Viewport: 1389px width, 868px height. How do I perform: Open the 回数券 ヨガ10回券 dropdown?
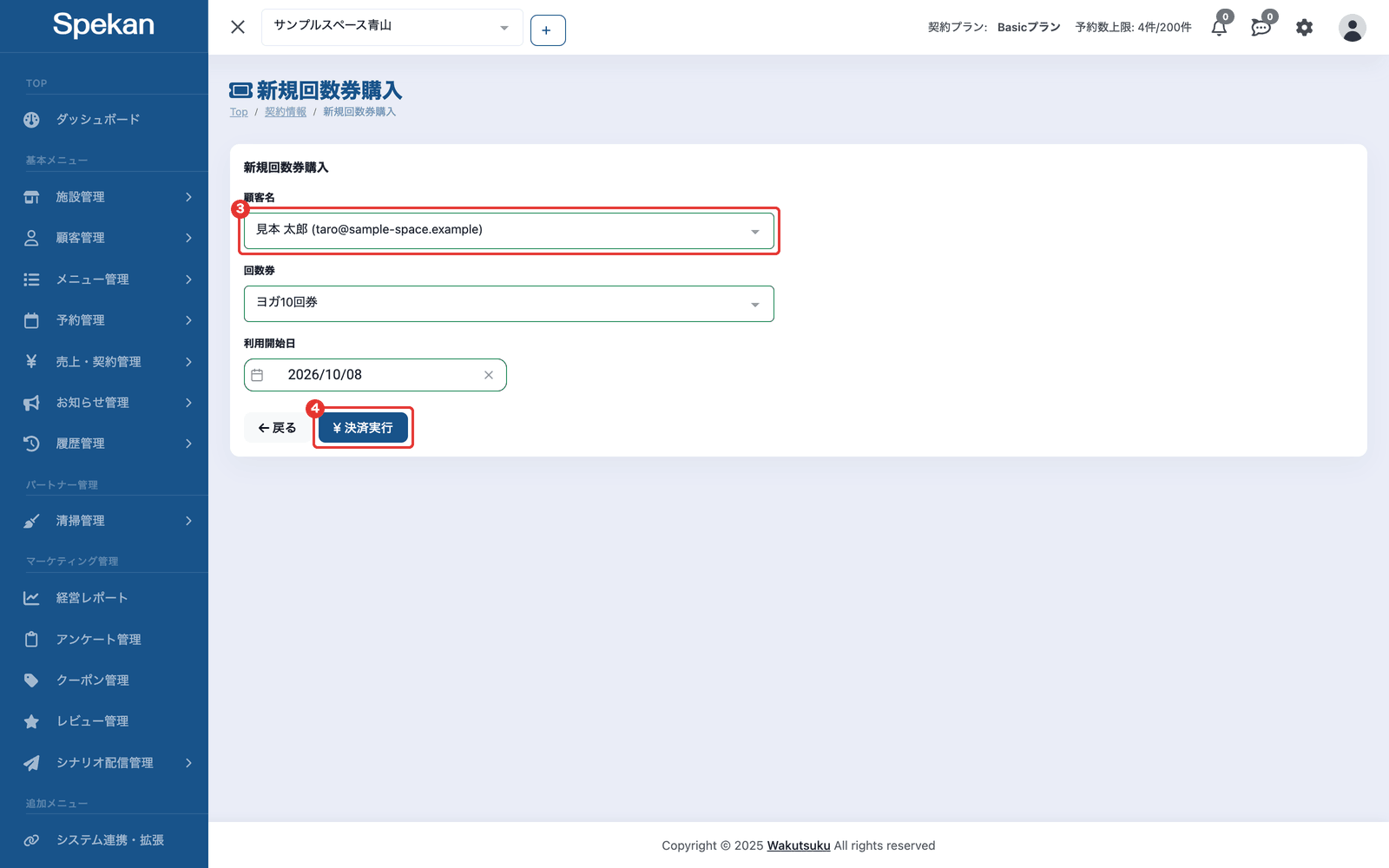click(509, 304)
